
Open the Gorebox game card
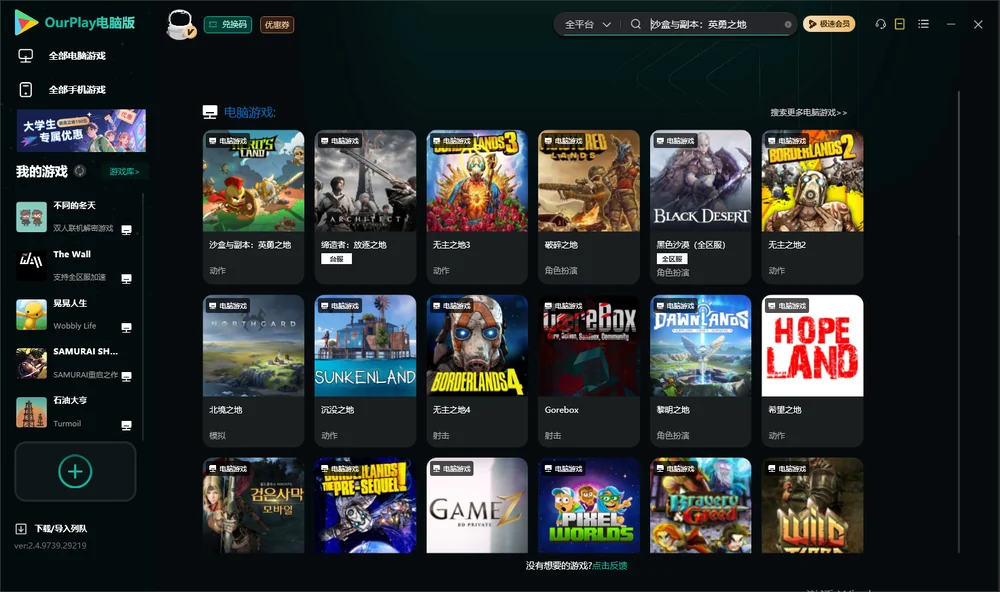tap(589, 371)
